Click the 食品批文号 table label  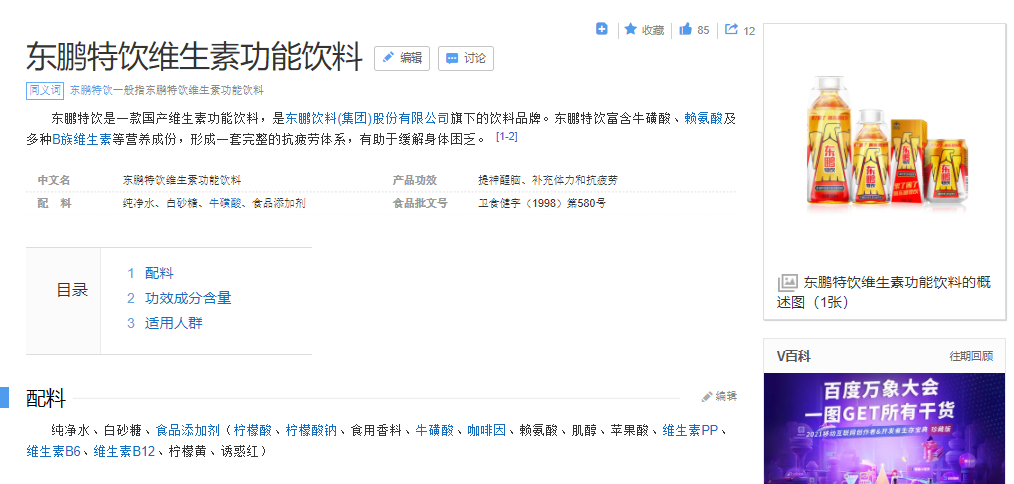tap(420, 203)
